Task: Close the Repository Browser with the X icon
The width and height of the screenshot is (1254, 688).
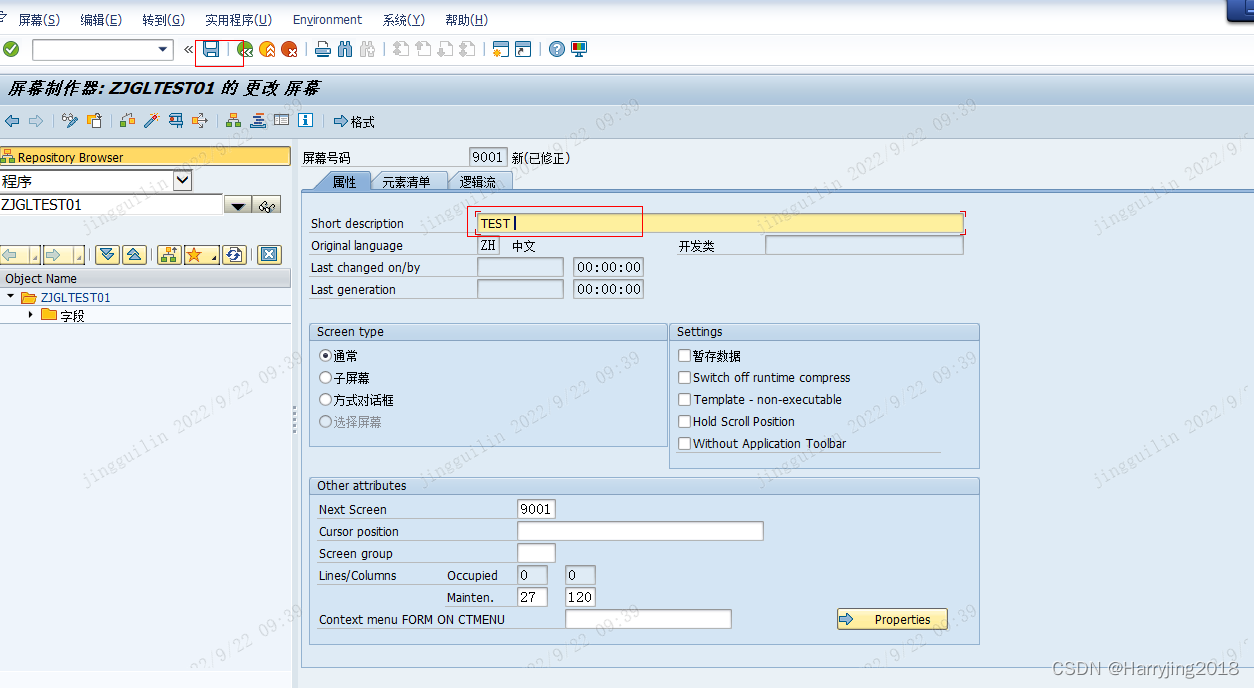Action: click(270, 255)
